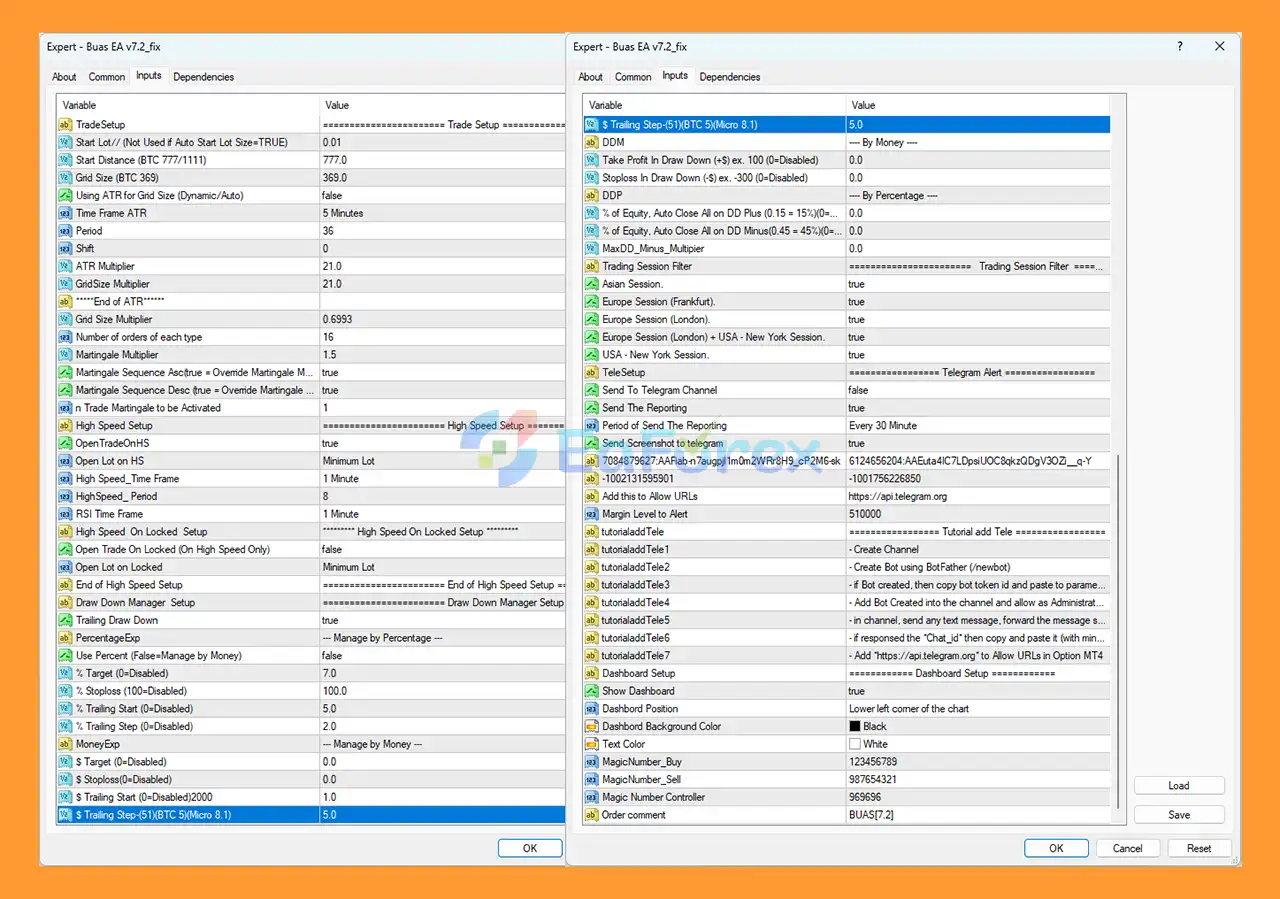This screenshot has width=1280, height=899.
Task: Toggle Send To Telegram Channel false value
Action: pyautogui.click(x=857, y=390)
